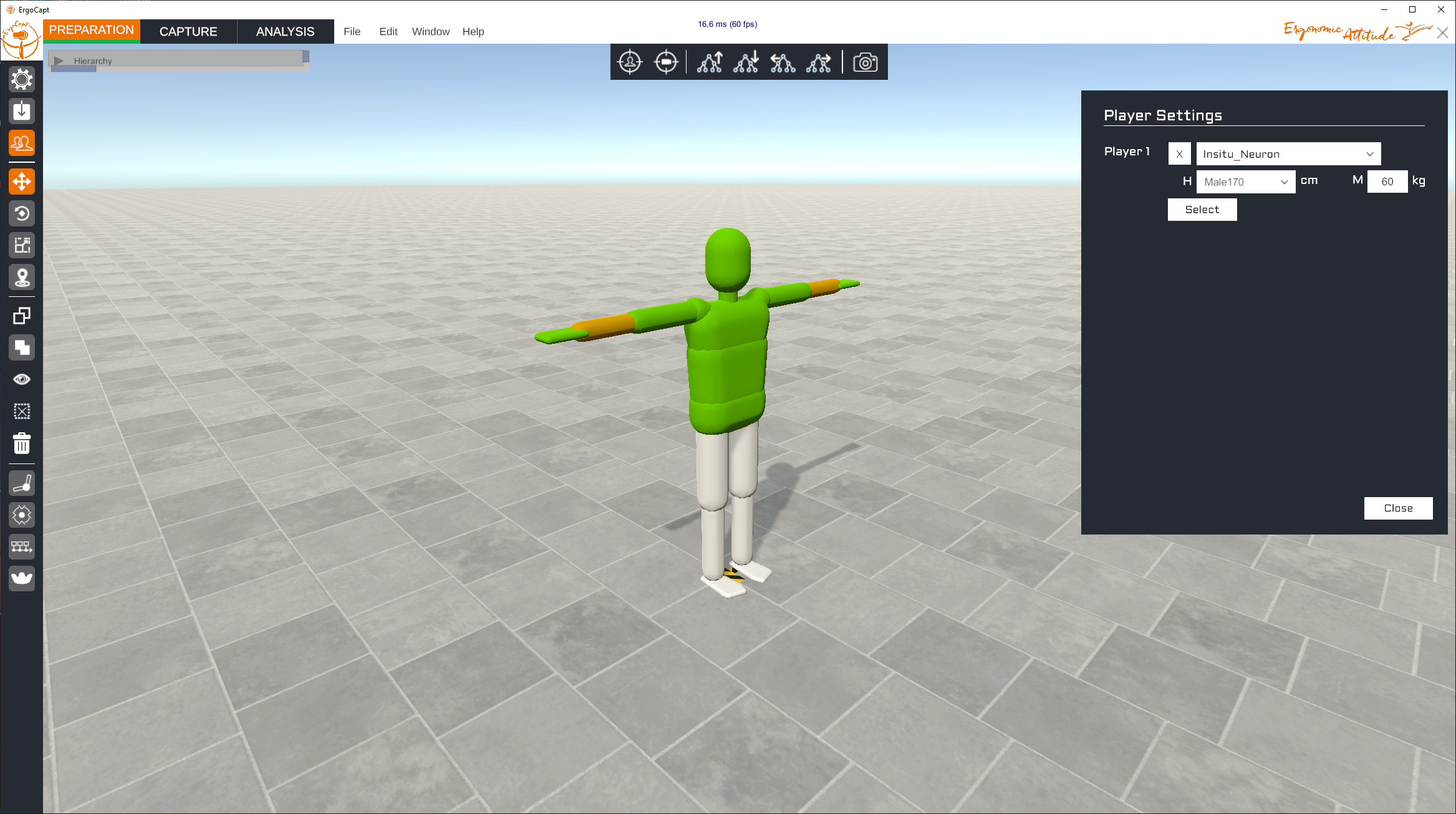Open the gear settings icon in sidebar
The height and width of the screenshot is (814, 1456).
[22, 79]
